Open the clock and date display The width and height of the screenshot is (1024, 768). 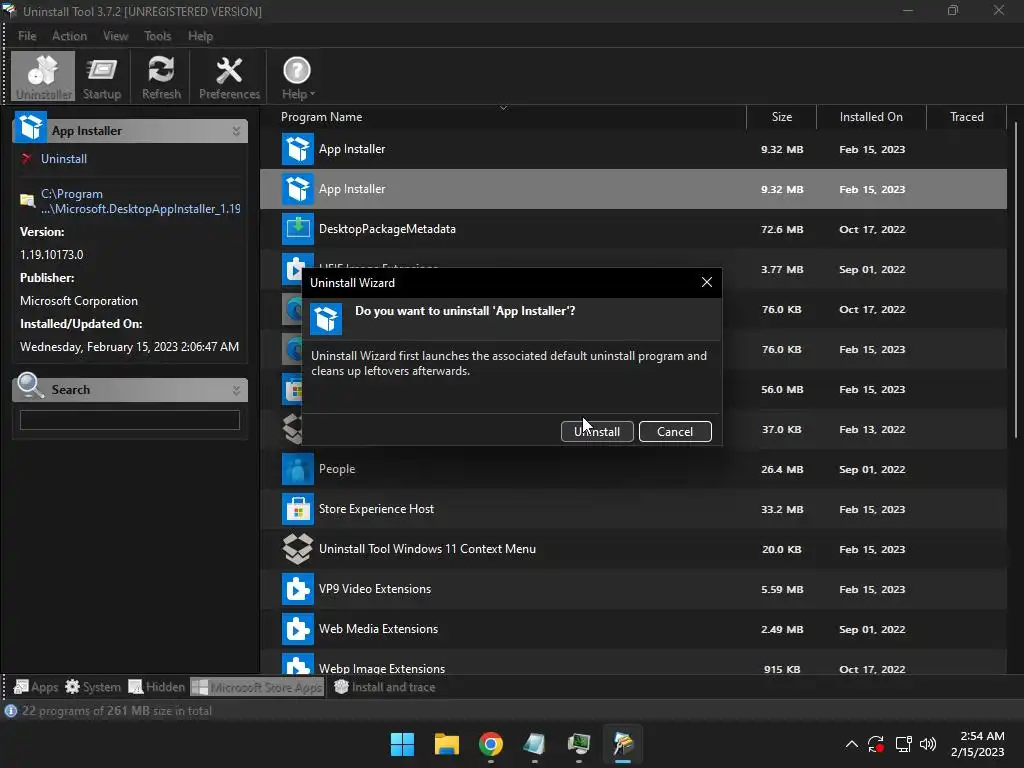977,744
